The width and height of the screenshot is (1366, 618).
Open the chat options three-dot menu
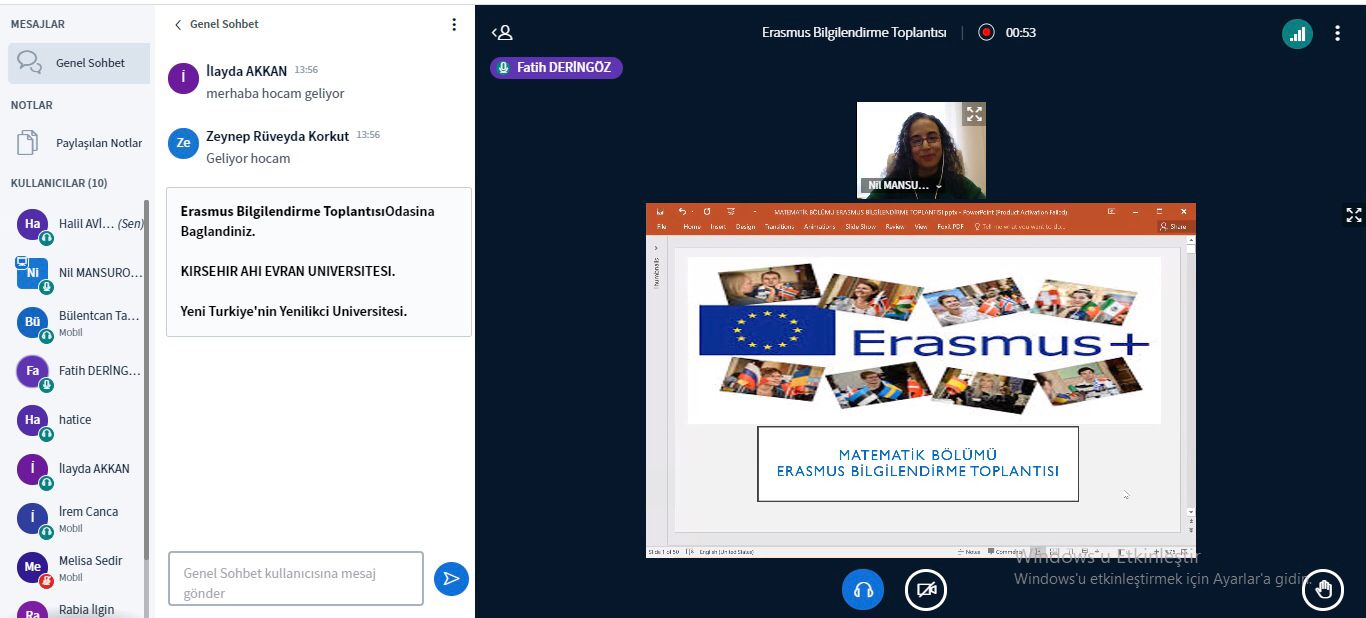[454, 24]
